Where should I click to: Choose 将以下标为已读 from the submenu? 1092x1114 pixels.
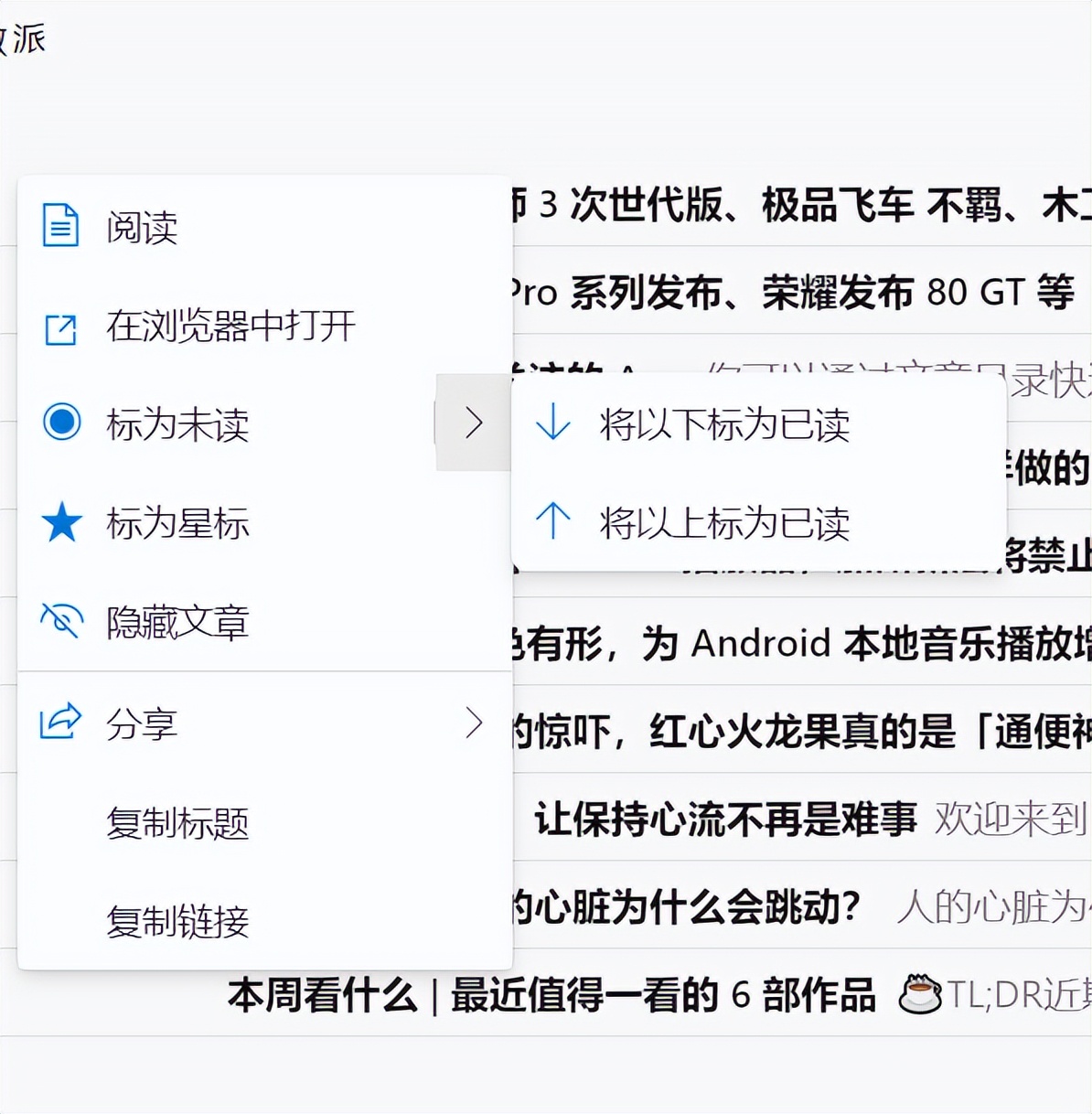(x=724, y=423)
